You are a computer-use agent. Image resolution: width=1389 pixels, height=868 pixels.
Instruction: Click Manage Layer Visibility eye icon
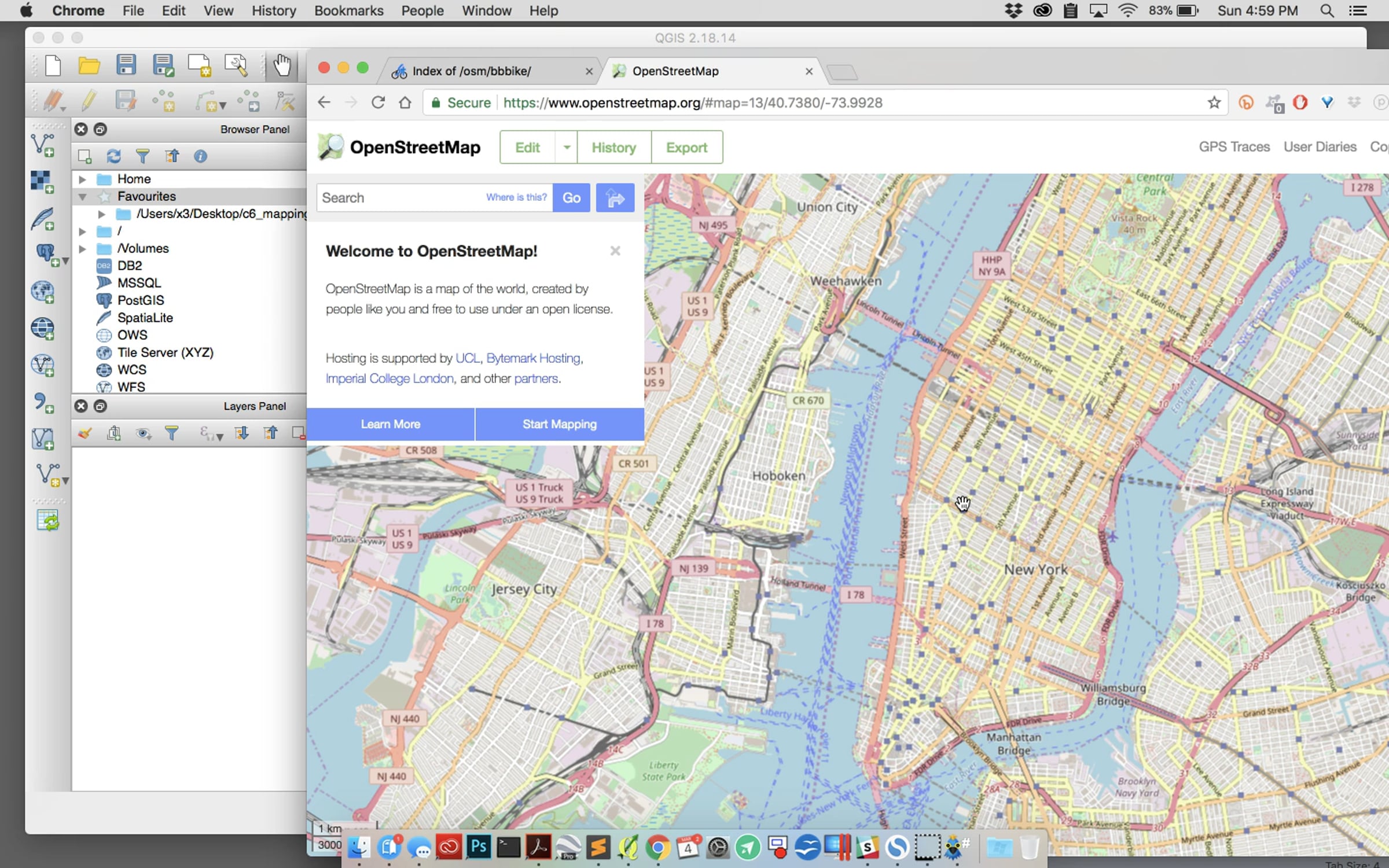(x=143, y=433)
